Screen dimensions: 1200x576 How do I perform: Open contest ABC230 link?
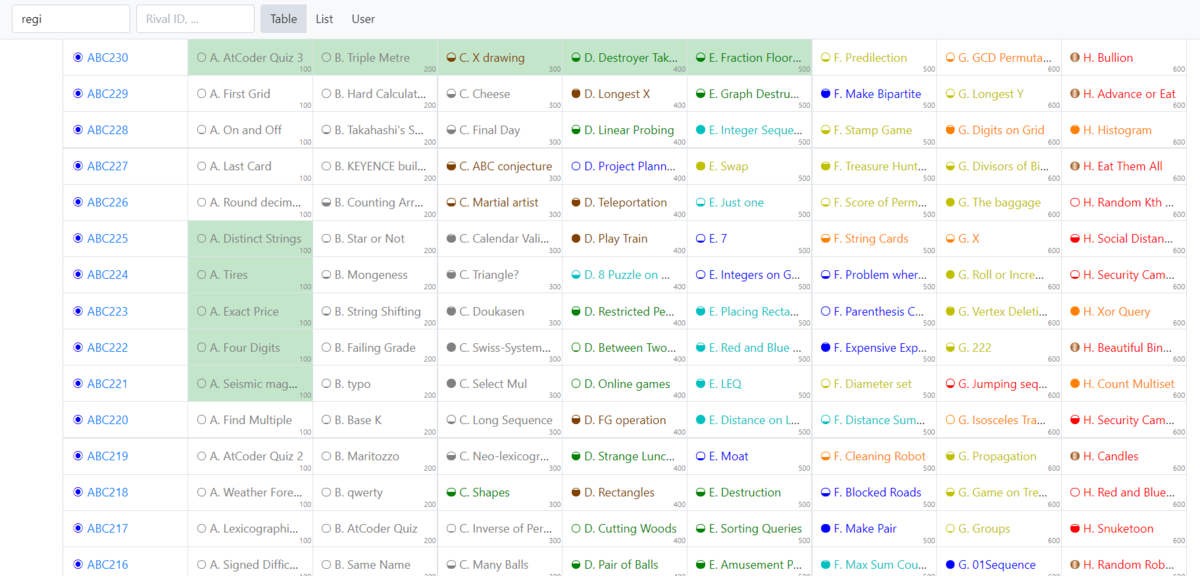point(107,58)
